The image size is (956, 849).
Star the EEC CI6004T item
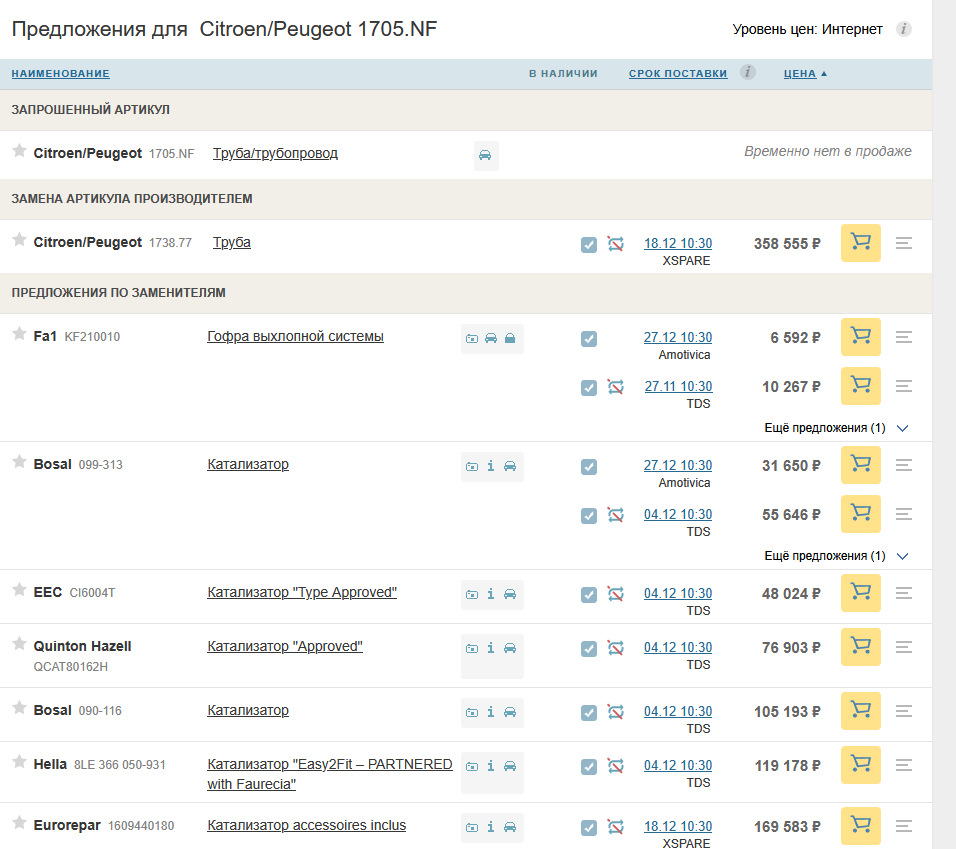[20, 589]
